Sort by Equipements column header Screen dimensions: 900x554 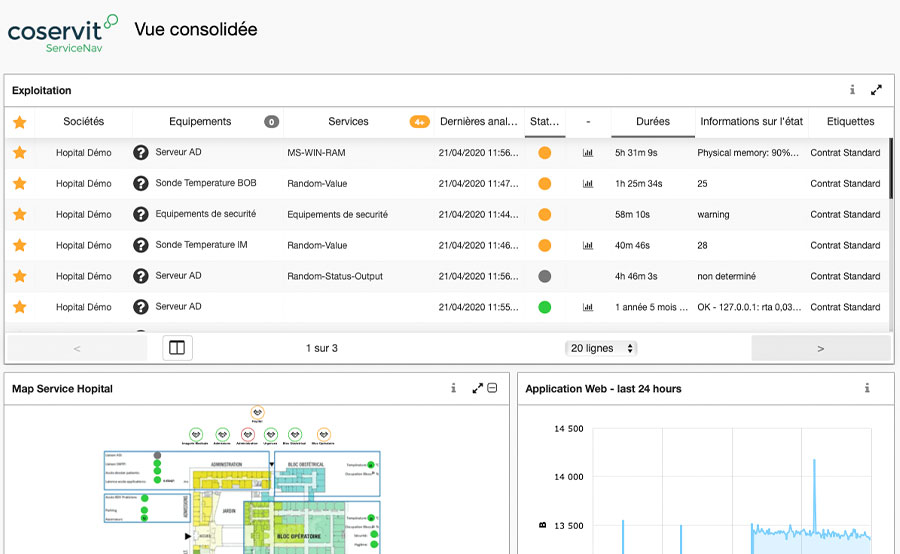200,121
